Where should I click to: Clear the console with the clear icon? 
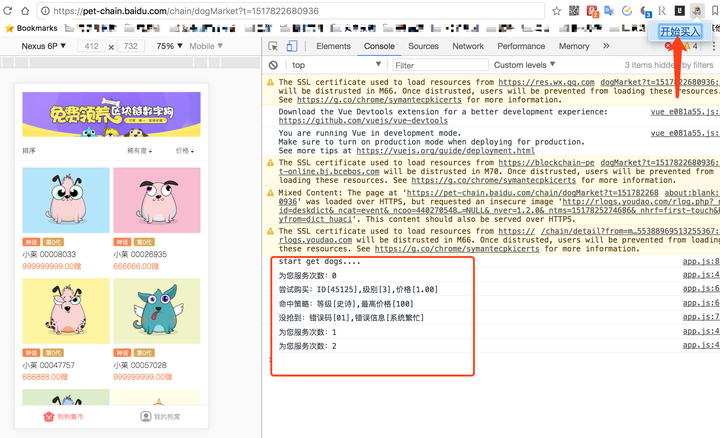(x=273, y=65)
